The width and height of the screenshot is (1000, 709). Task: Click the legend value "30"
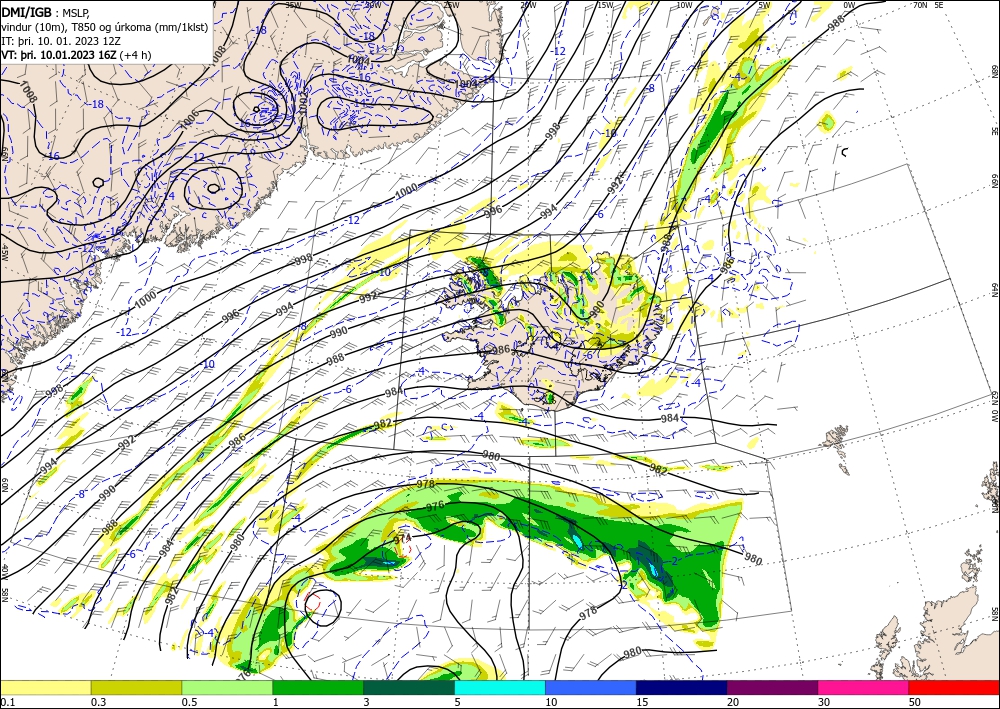point(824,702)
